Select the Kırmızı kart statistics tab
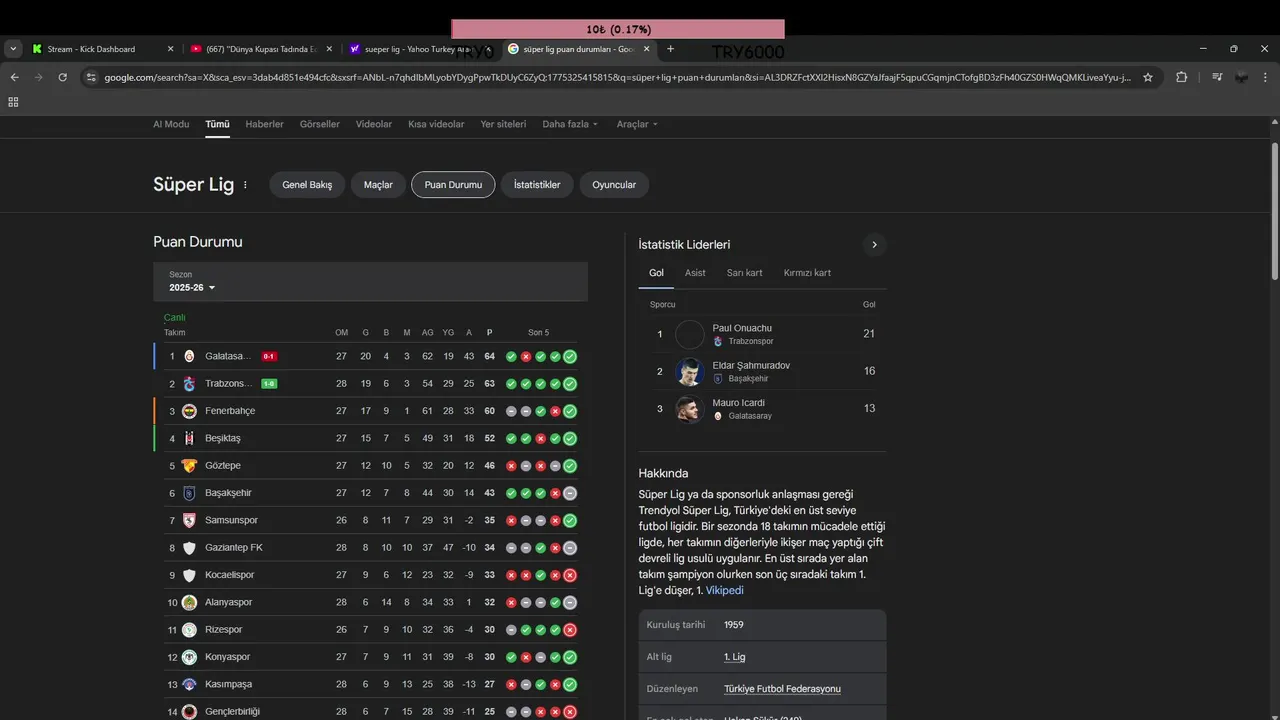1280x720 pixels. (807, 273)
